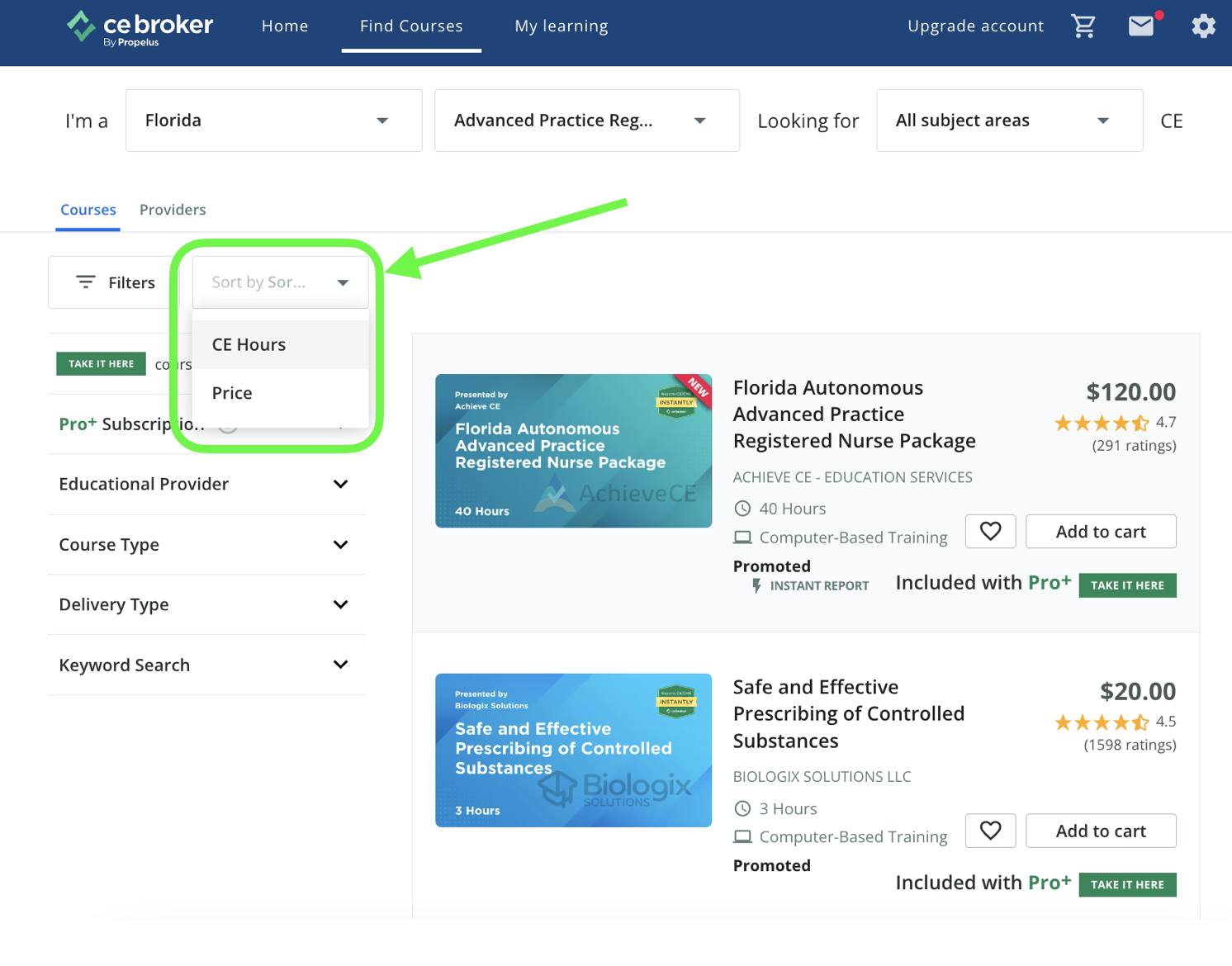The image size is (1232, 966).
Task: Add Safe and Effective Prescribing to cart
Action: [1101, 831]
